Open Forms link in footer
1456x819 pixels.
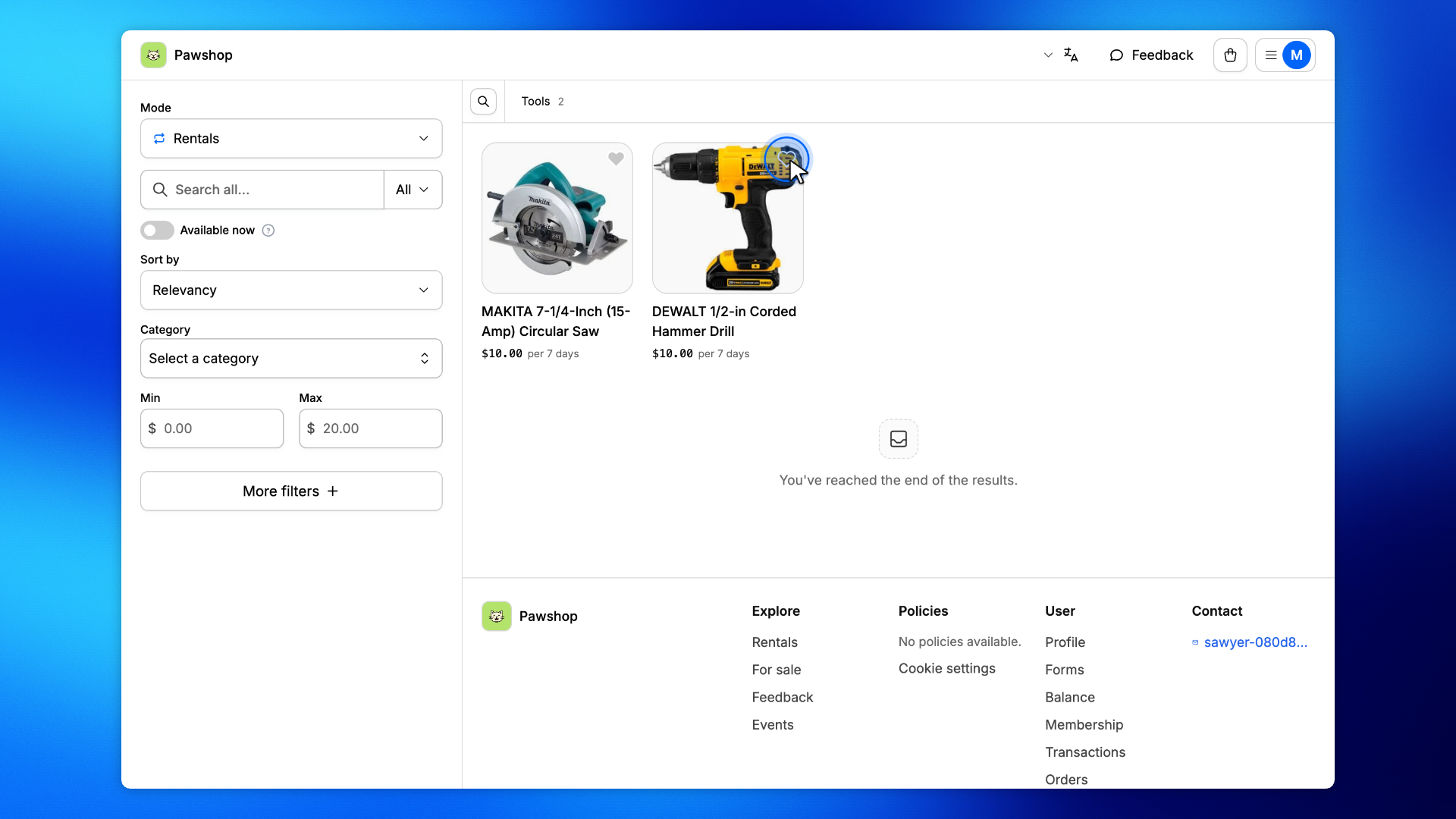1064,670
